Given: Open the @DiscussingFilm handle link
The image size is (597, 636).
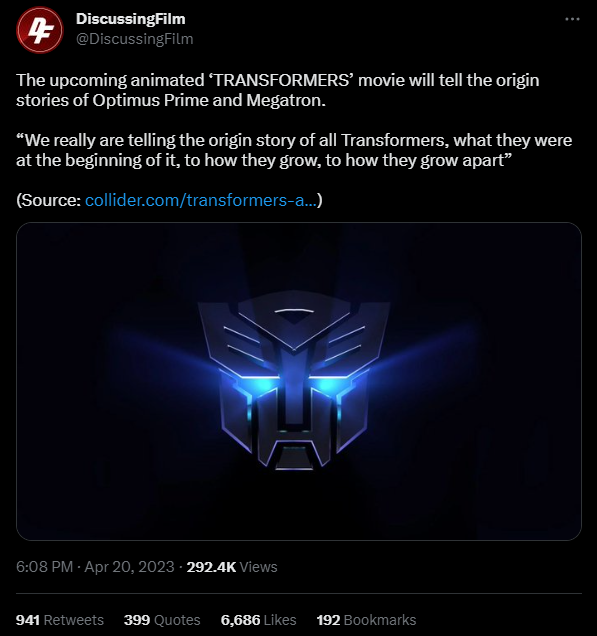Looking at the screenshot, I should point(135,39).
